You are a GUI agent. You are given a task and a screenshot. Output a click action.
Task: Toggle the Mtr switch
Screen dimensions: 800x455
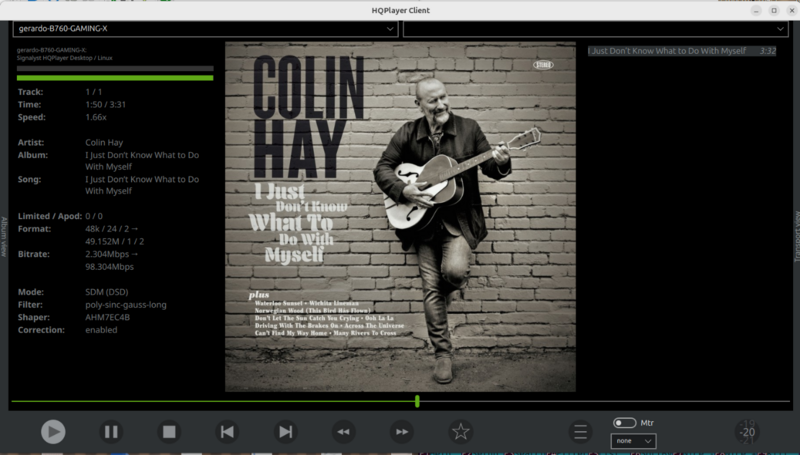pyautogui.click(x=624, y=423)
